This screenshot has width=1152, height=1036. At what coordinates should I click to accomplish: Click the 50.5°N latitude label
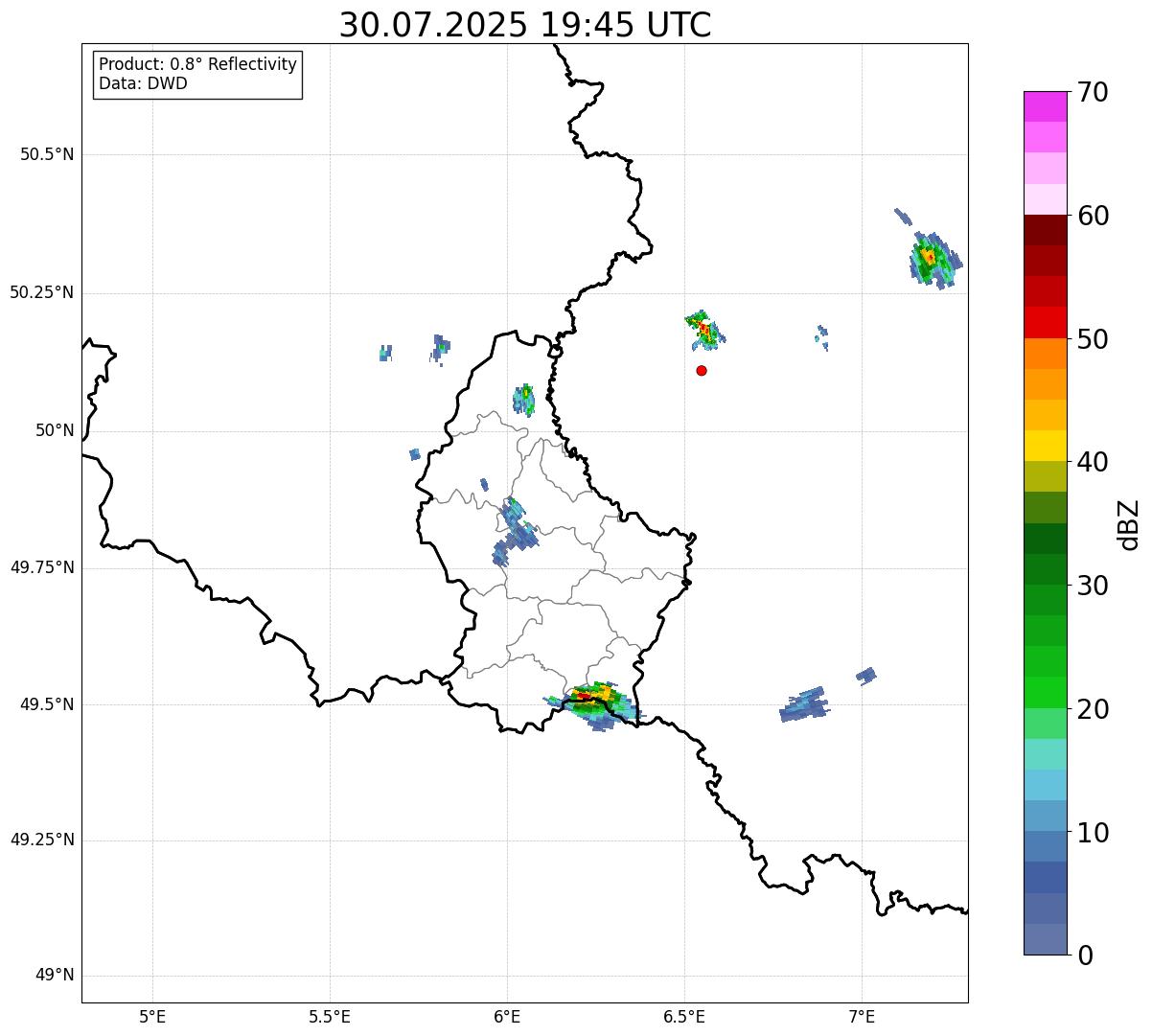[x=47, y=154]
